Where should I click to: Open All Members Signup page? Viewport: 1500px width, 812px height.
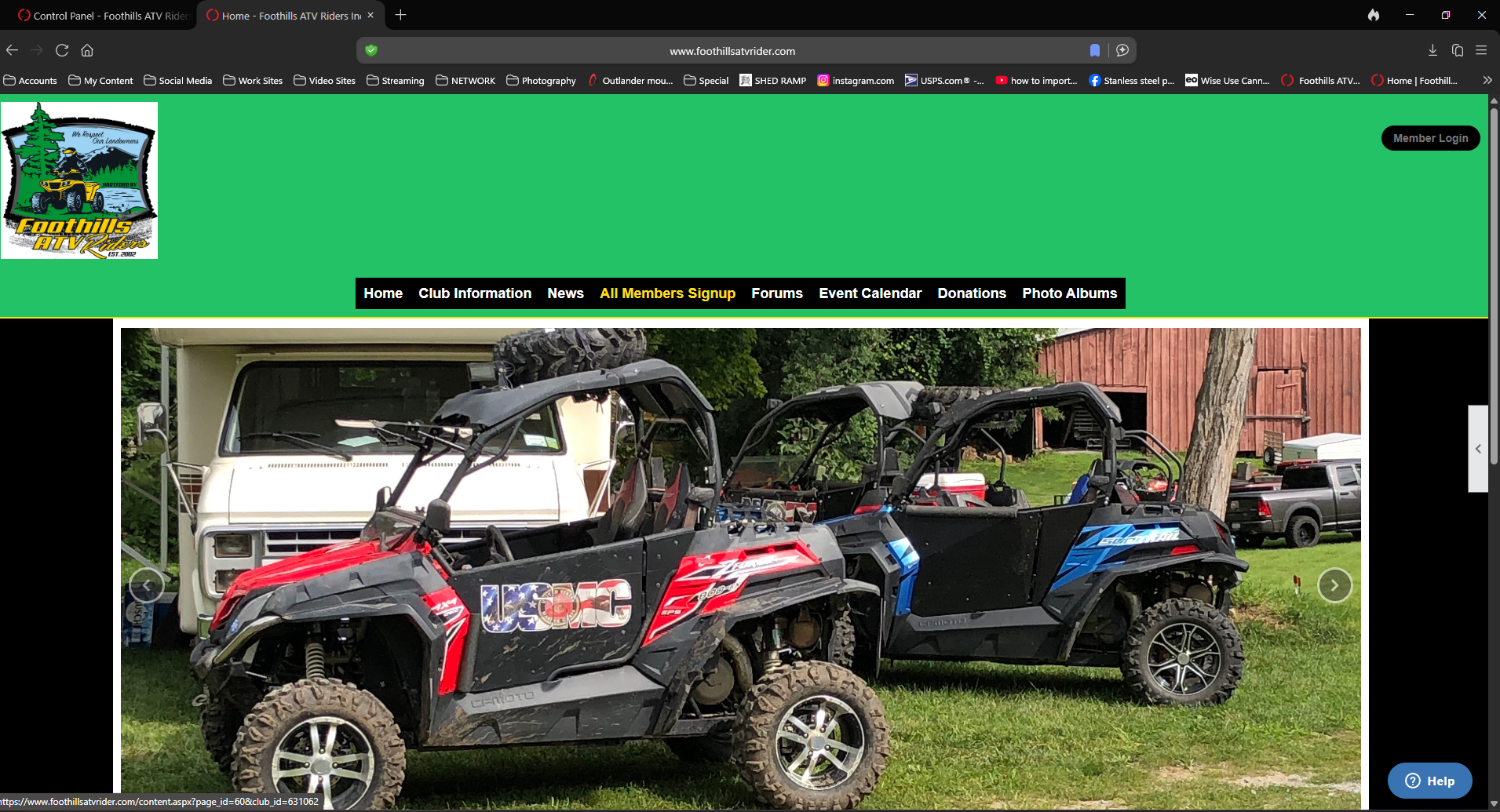[x=667, y=293]
